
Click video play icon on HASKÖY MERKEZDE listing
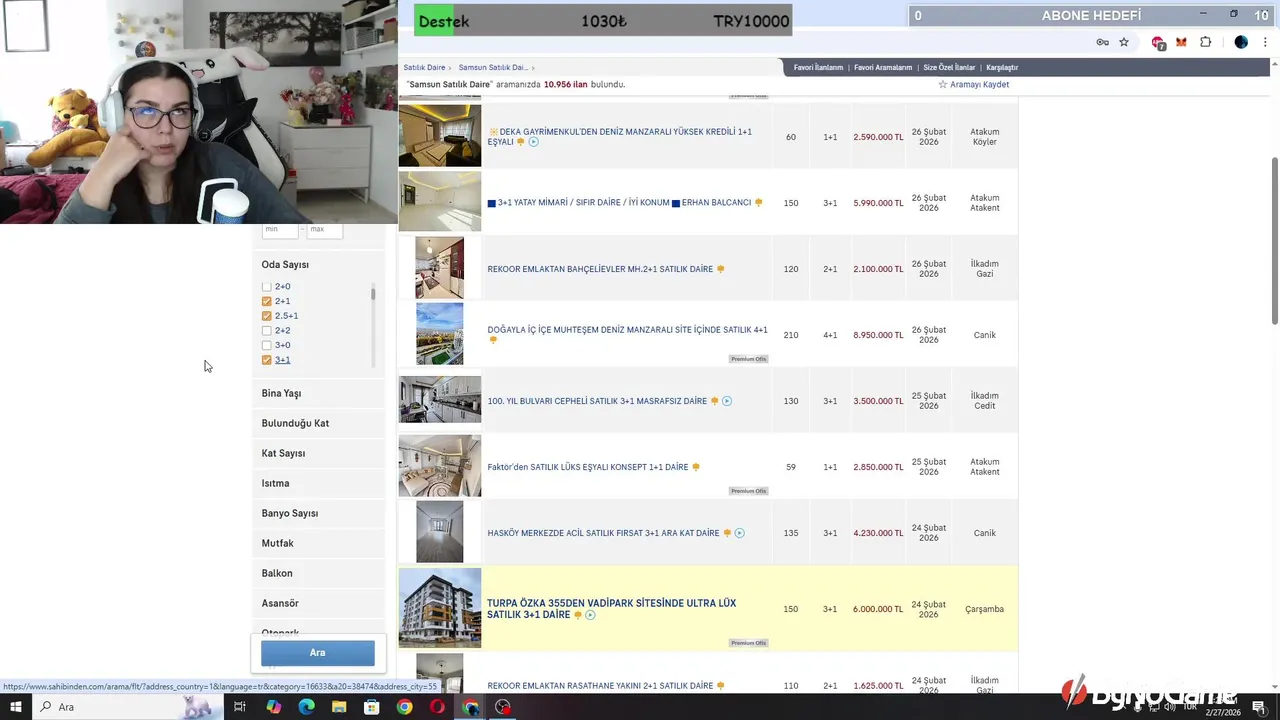(739, 533)
